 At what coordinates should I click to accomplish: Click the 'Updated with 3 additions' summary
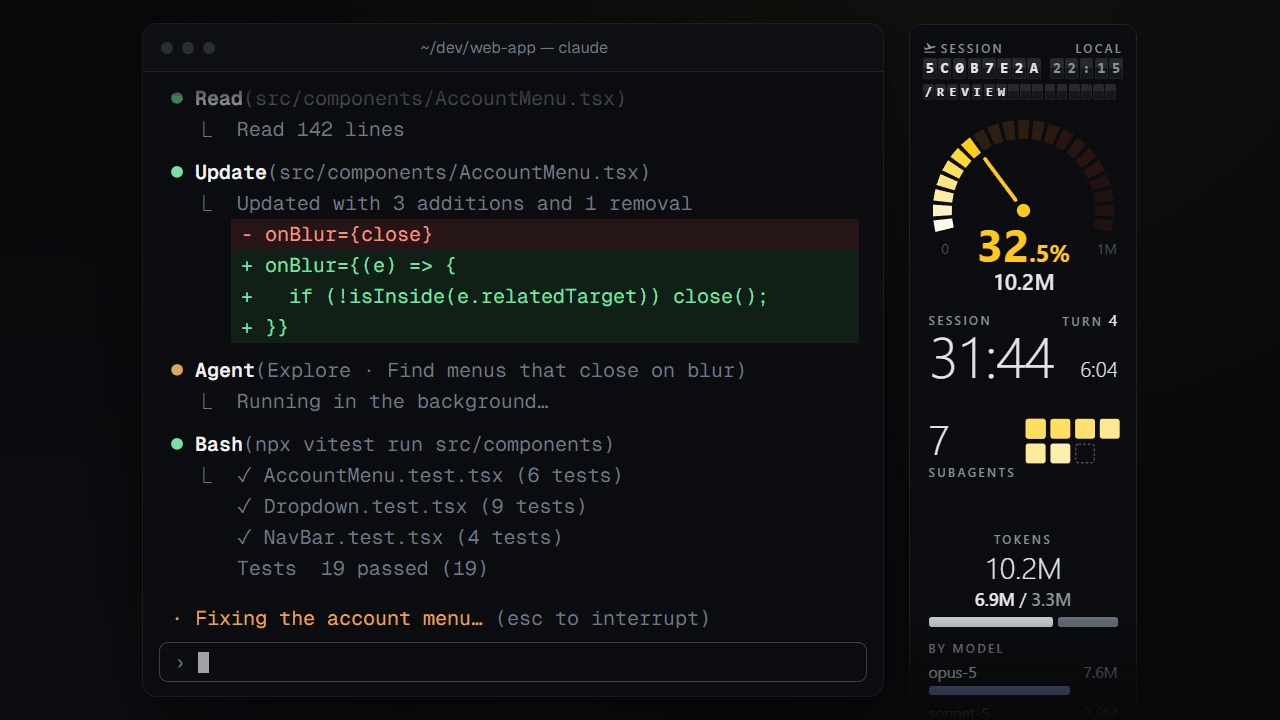[x=464, y=203]
